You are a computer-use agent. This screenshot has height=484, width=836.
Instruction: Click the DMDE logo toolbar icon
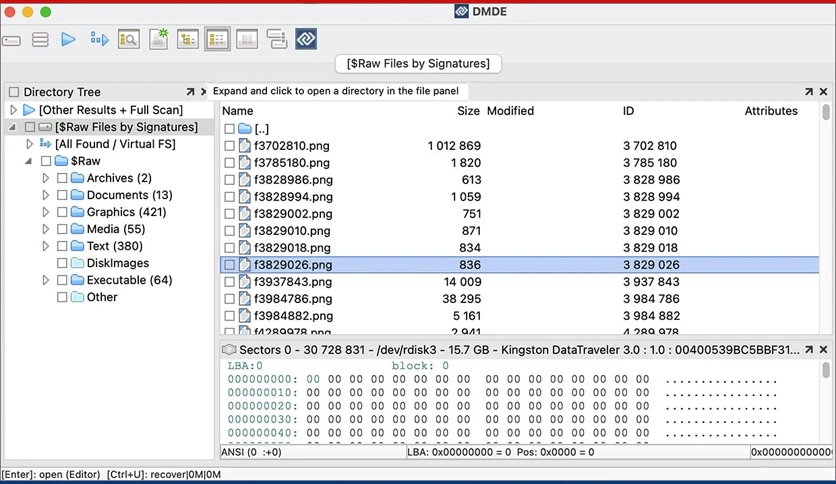pos(306,39)
